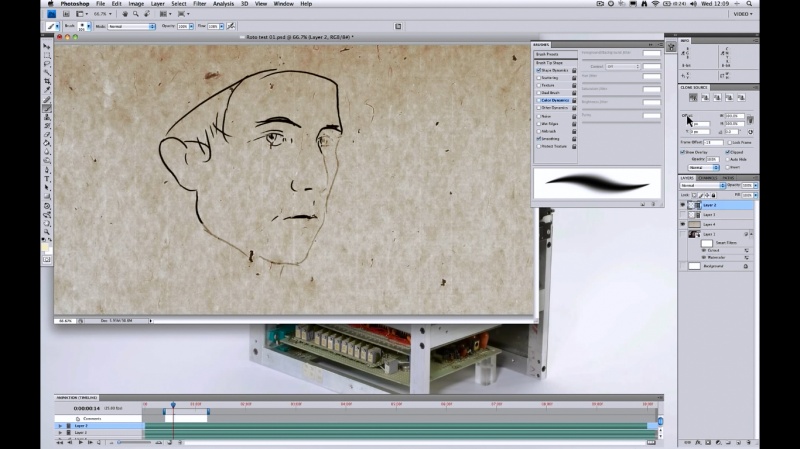Toggle Shape Dynamics checkbox

pos(537,71)
